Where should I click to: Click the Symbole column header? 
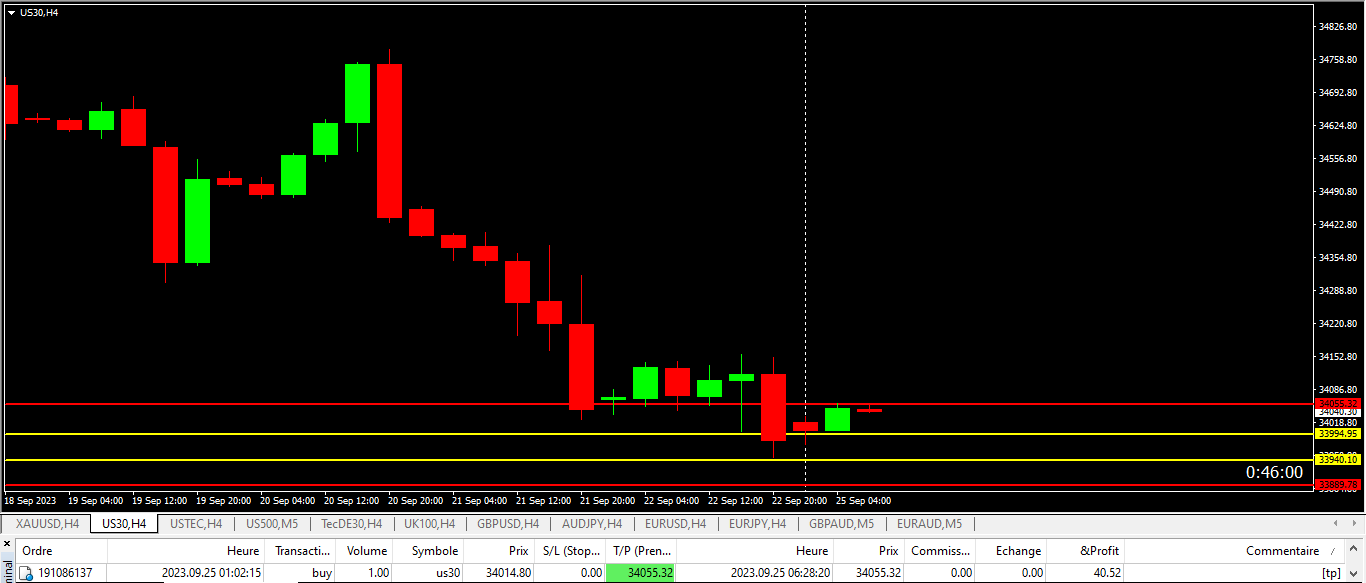coord(435,551)
